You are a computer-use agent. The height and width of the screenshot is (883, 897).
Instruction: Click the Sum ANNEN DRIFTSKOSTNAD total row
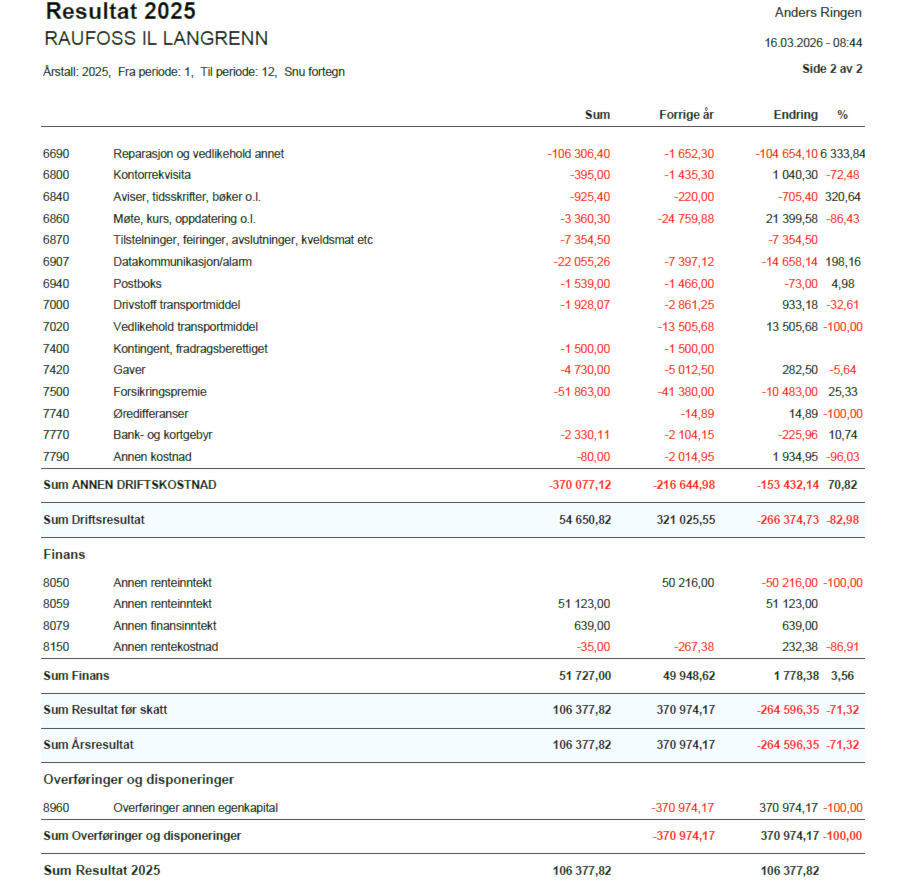click(130, 485)
